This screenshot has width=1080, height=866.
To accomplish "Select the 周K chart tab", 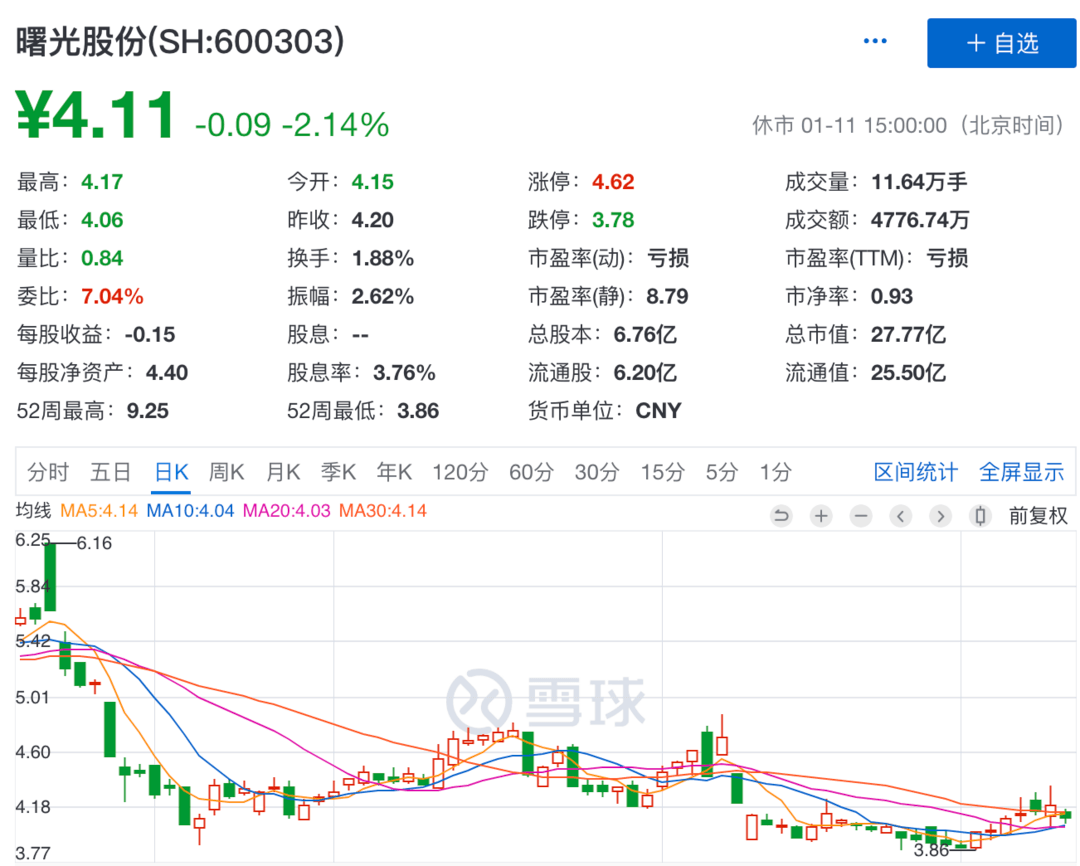I will tap(227, 472).
